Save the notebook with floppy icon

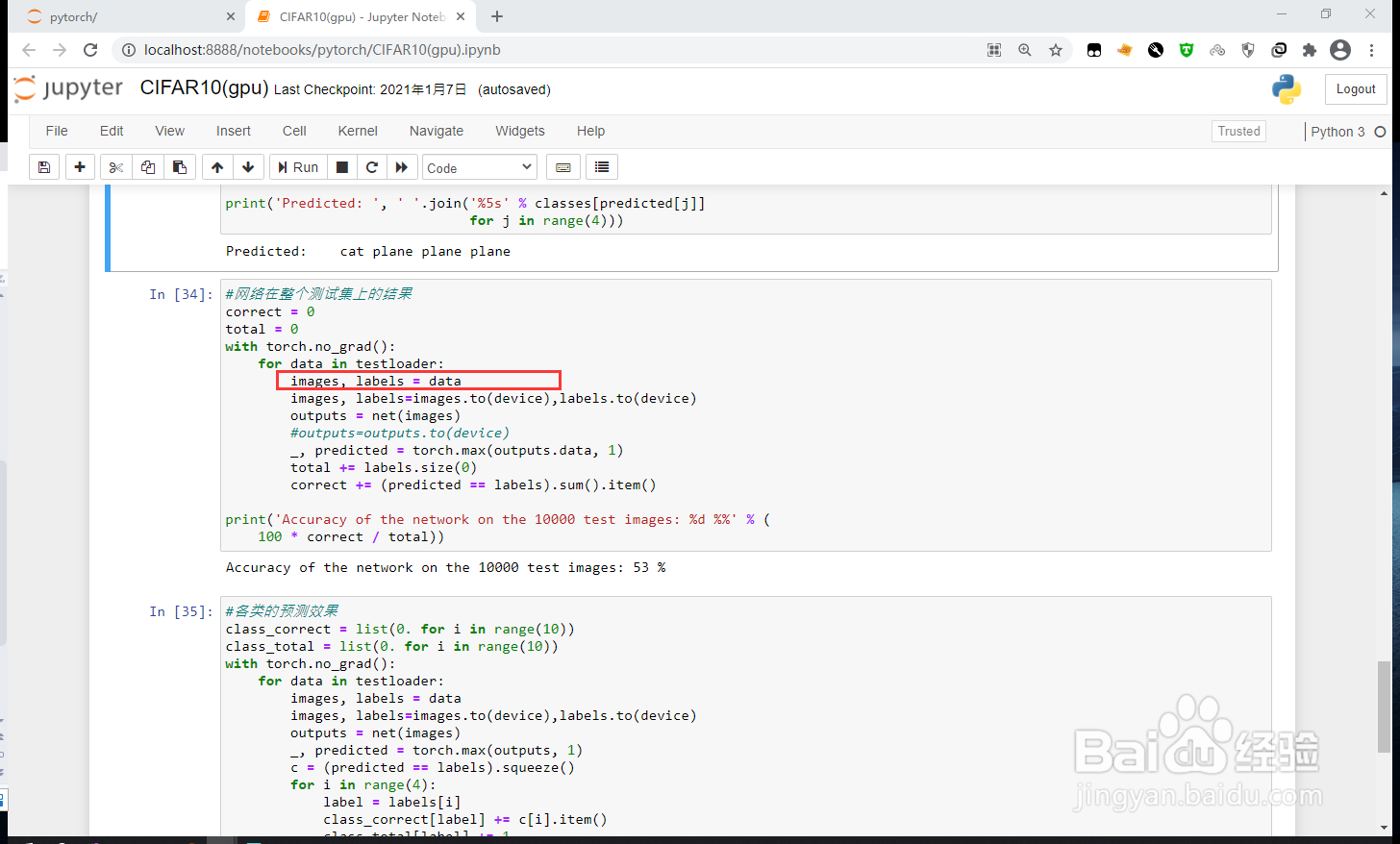(44, 167)
